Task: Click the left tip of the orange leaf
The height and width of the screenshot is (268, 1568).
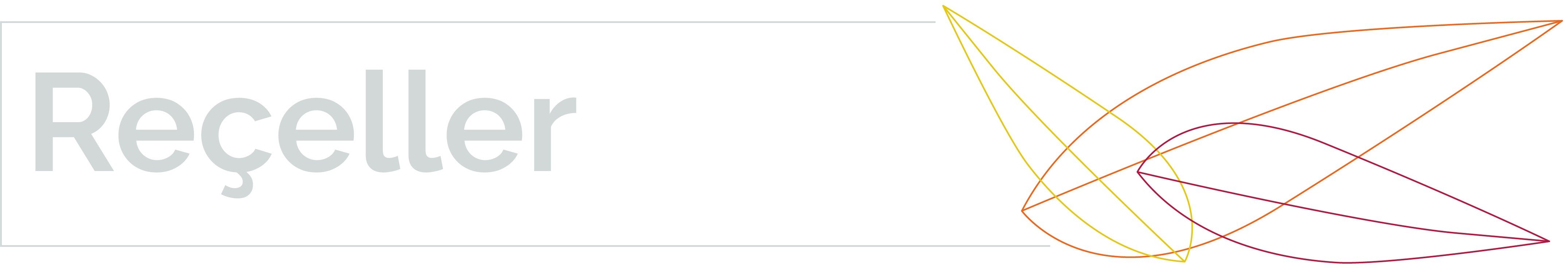Action: [x=1022, y=211]
